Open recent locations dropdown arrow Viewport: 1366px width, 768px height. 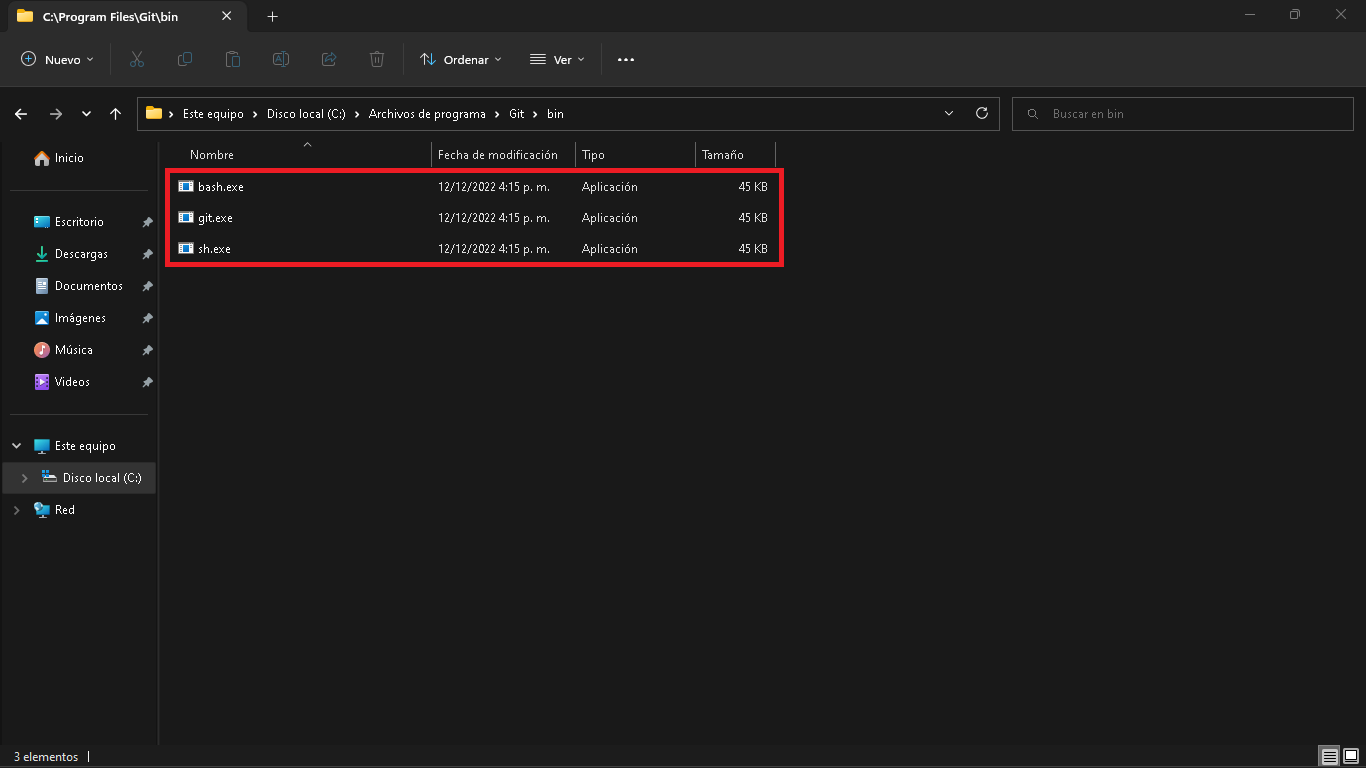click(x=86, y=114)
